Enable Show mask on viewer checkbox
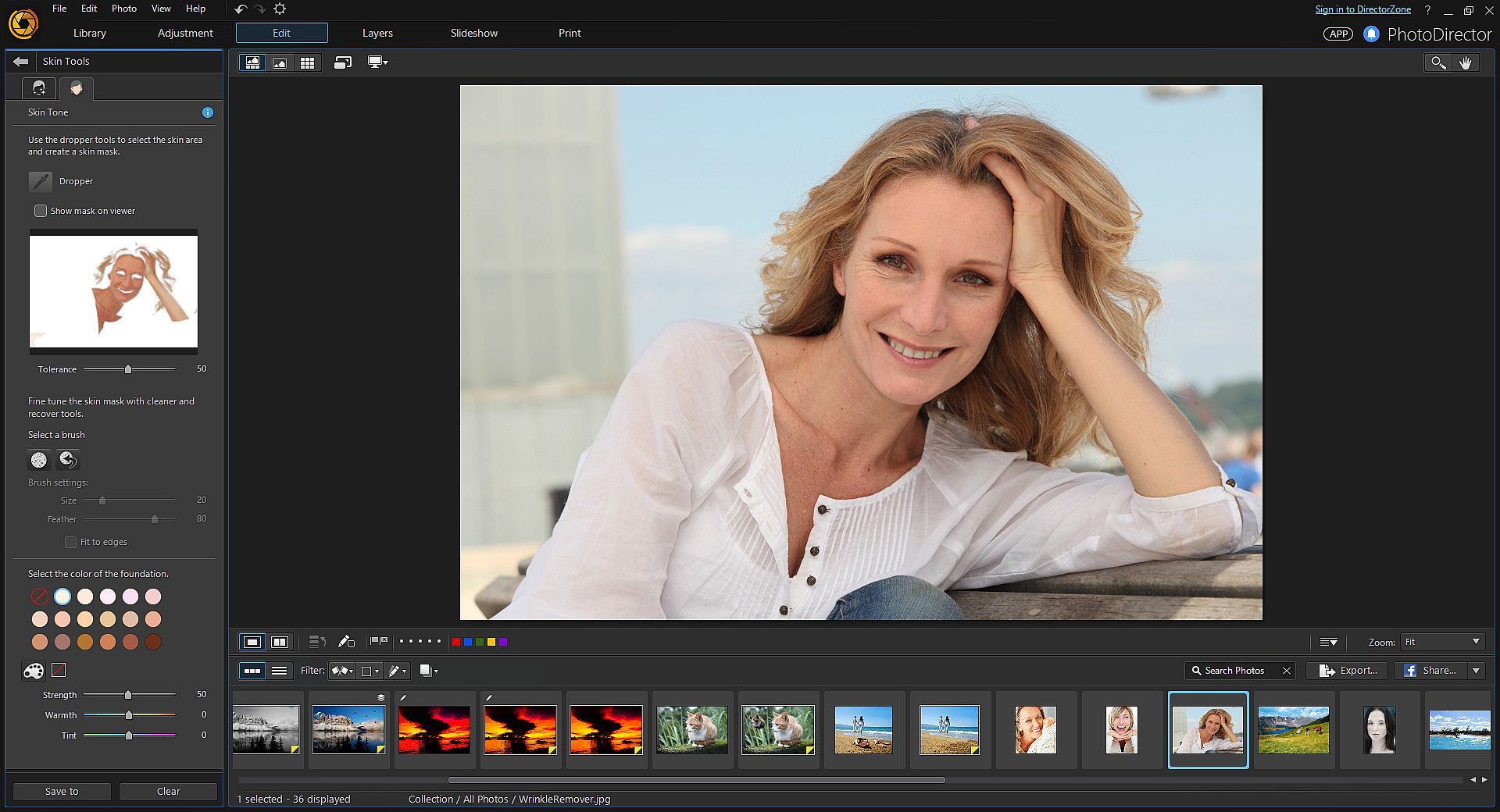The image size is (1500, 812). [41, 211]
